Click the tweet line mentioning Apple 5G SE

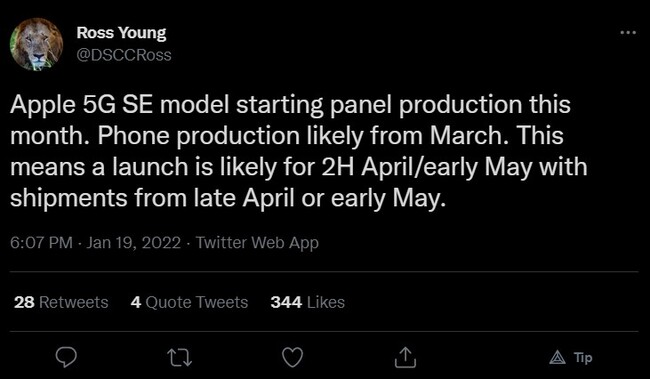pos(290,104)
